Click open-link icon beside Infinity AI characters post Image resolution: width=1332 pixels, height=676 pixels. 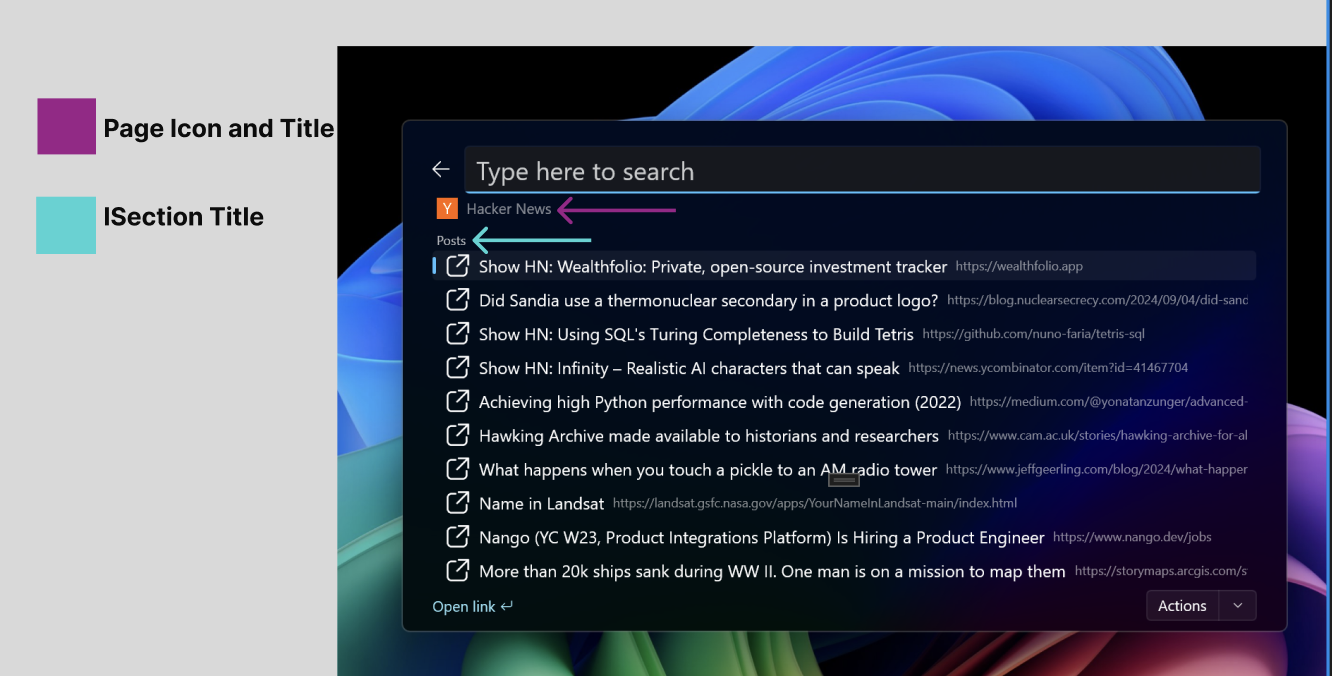click(x=457, y=368)
